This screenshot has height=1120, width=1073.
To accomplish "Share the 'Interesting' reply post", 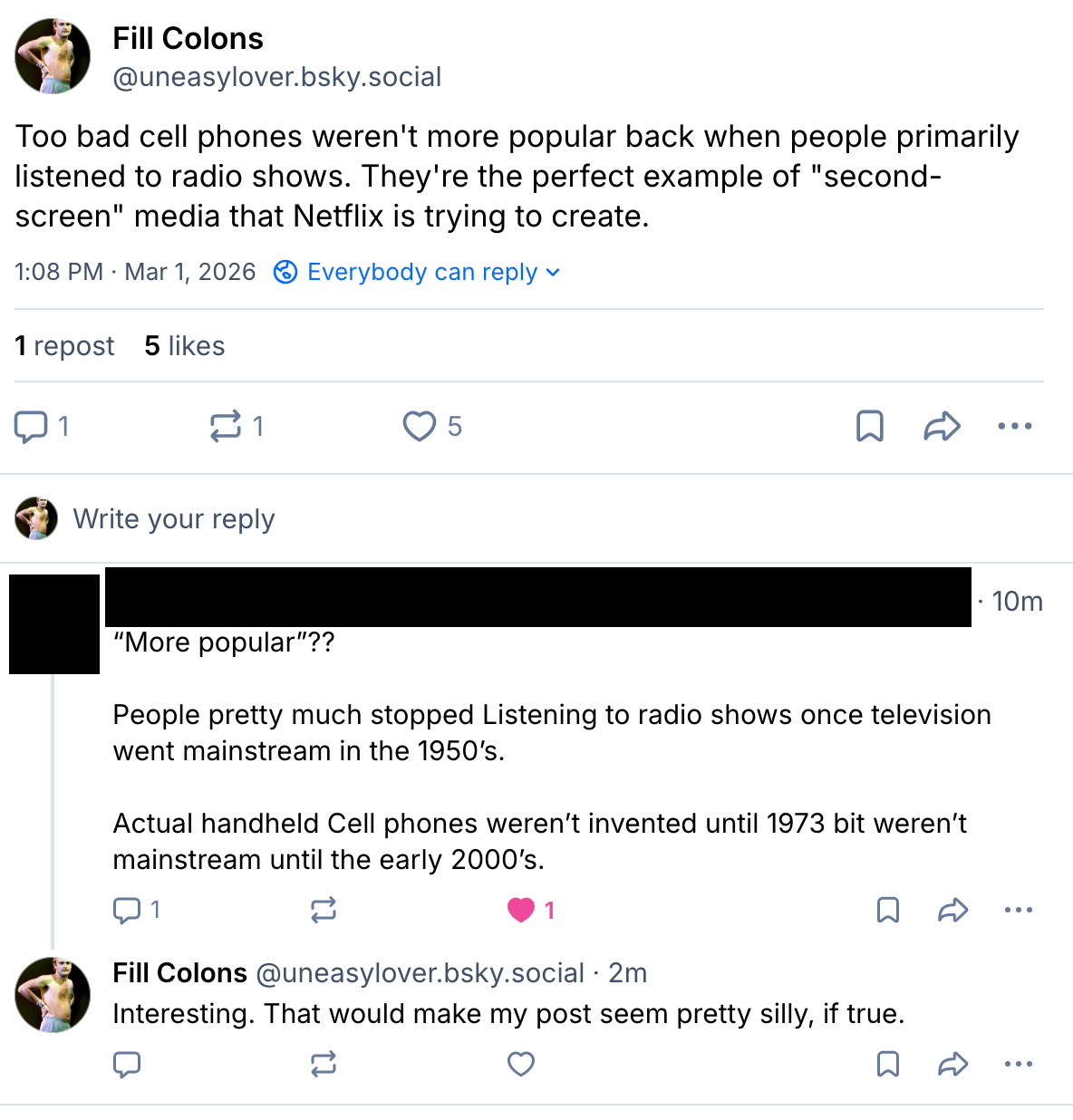I will (x=952, y=1064).
